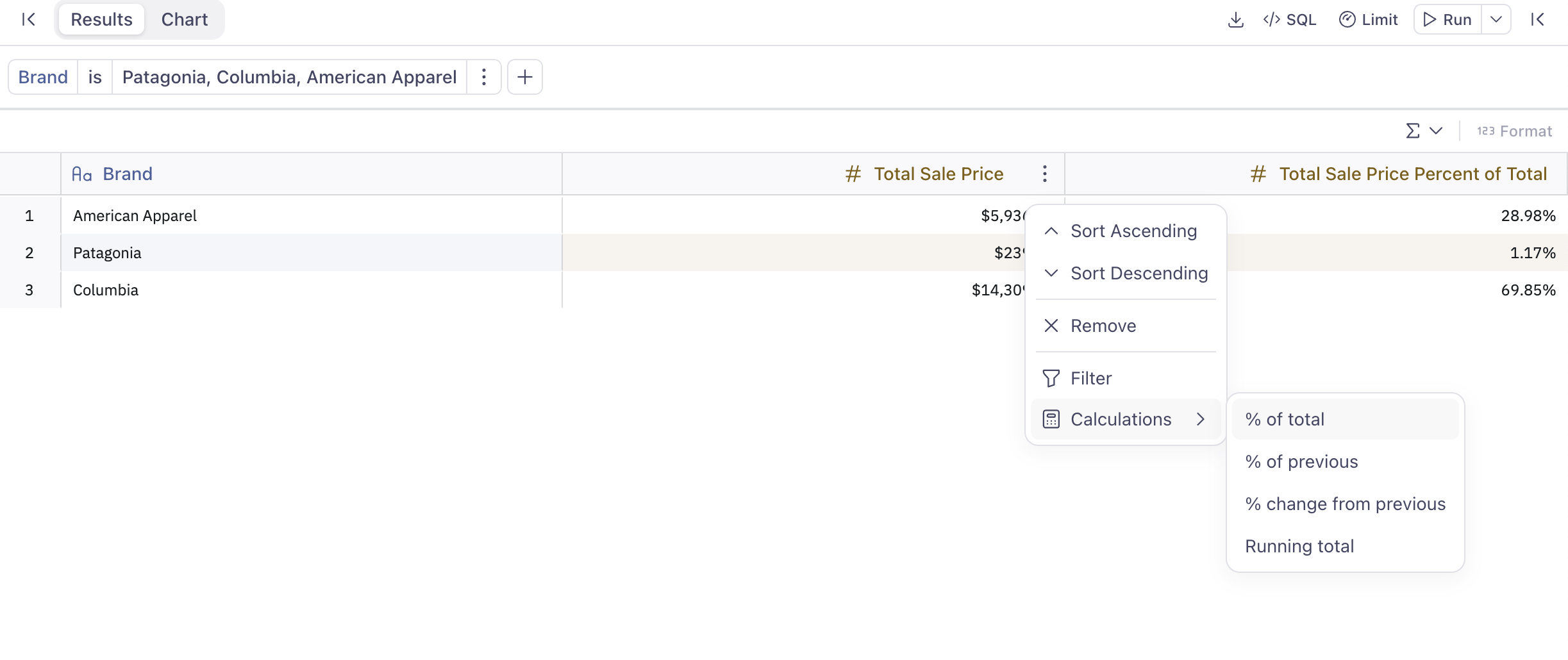Open the SQL code view

(x=1289, y=20)
